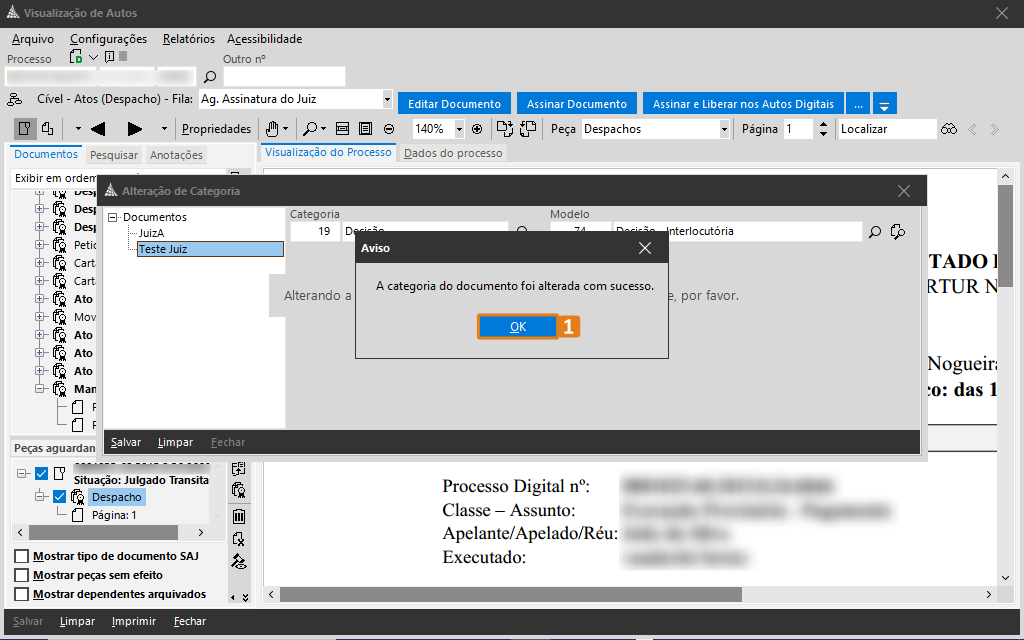Open the Relatórios menu

click(188, 39)
